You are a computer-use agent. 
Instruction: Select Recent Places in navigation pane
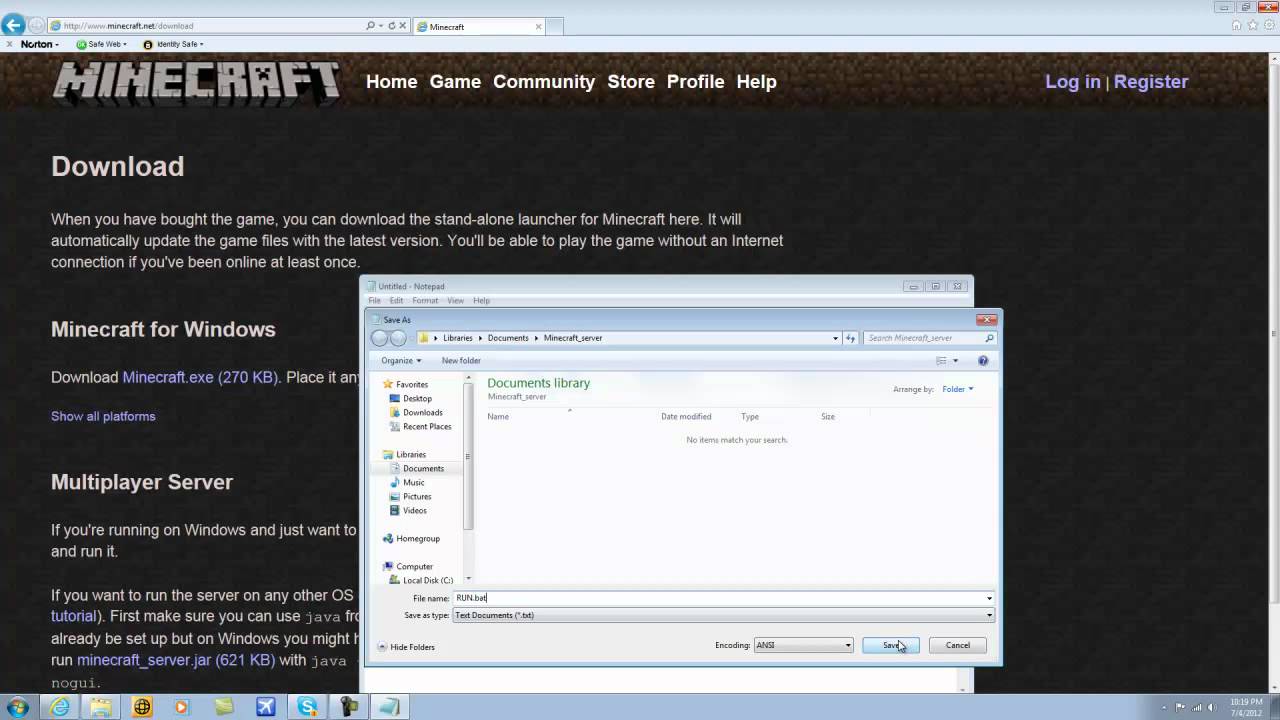(427, 426)
